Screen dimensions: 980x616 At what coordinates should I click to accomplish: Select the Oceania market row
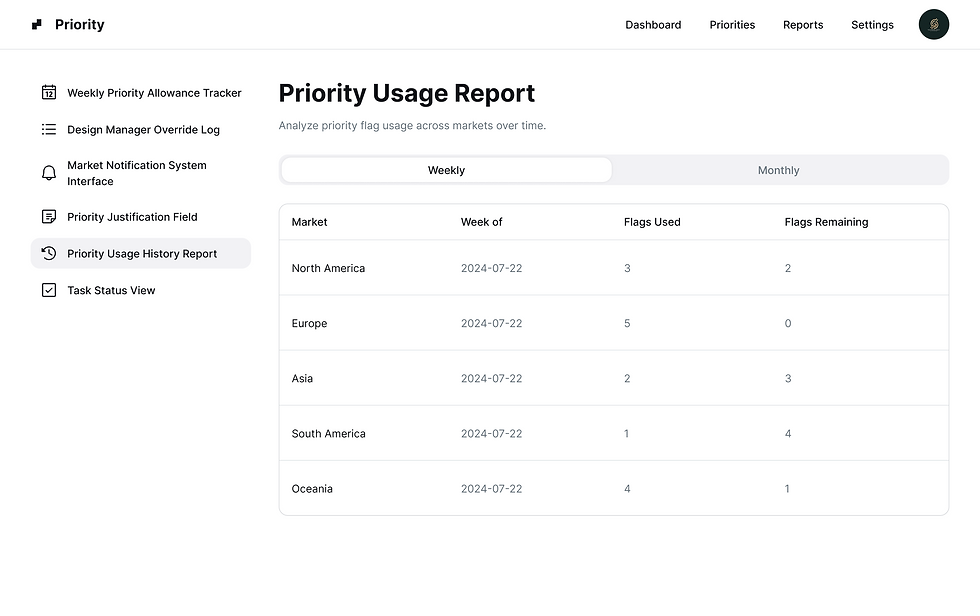pos(613,489)
